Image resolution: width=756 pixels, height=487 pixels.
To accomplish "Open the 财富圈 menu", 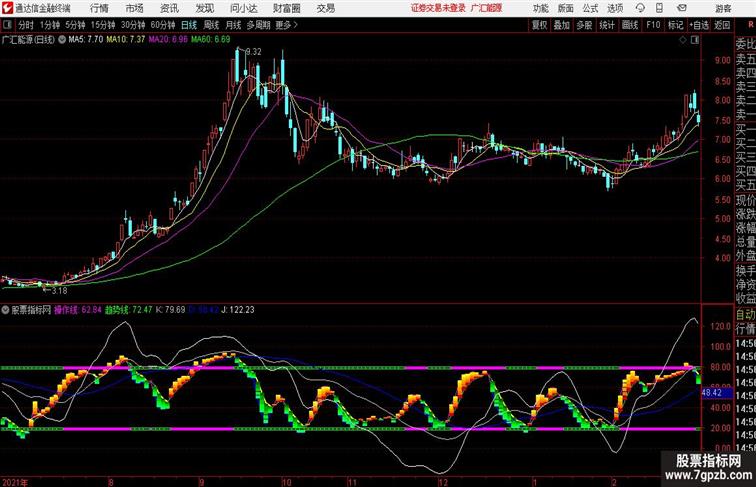I will point(287,8).
